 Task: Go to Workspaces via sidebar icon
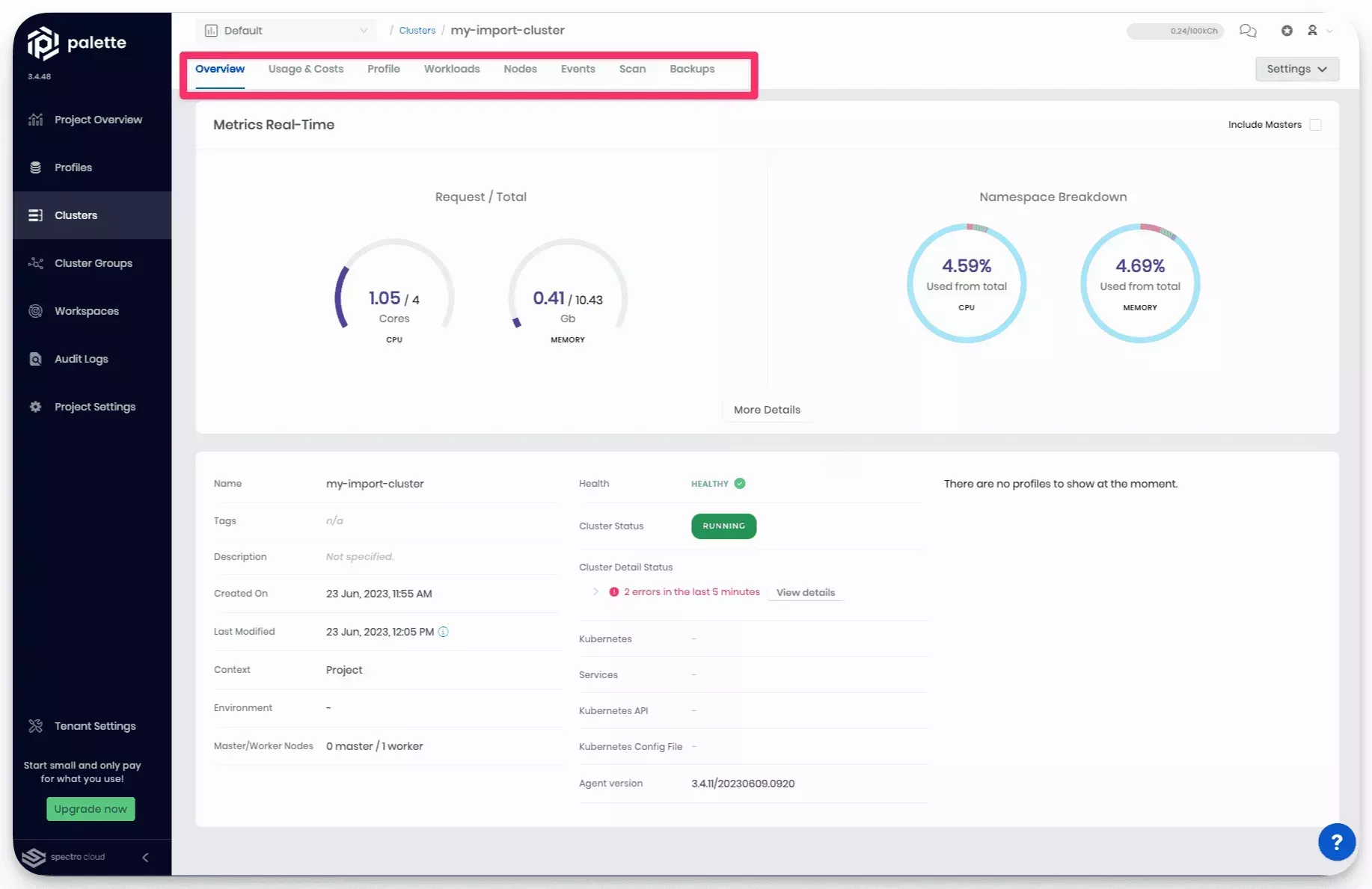pyautogui.click(x=35, y=310)
